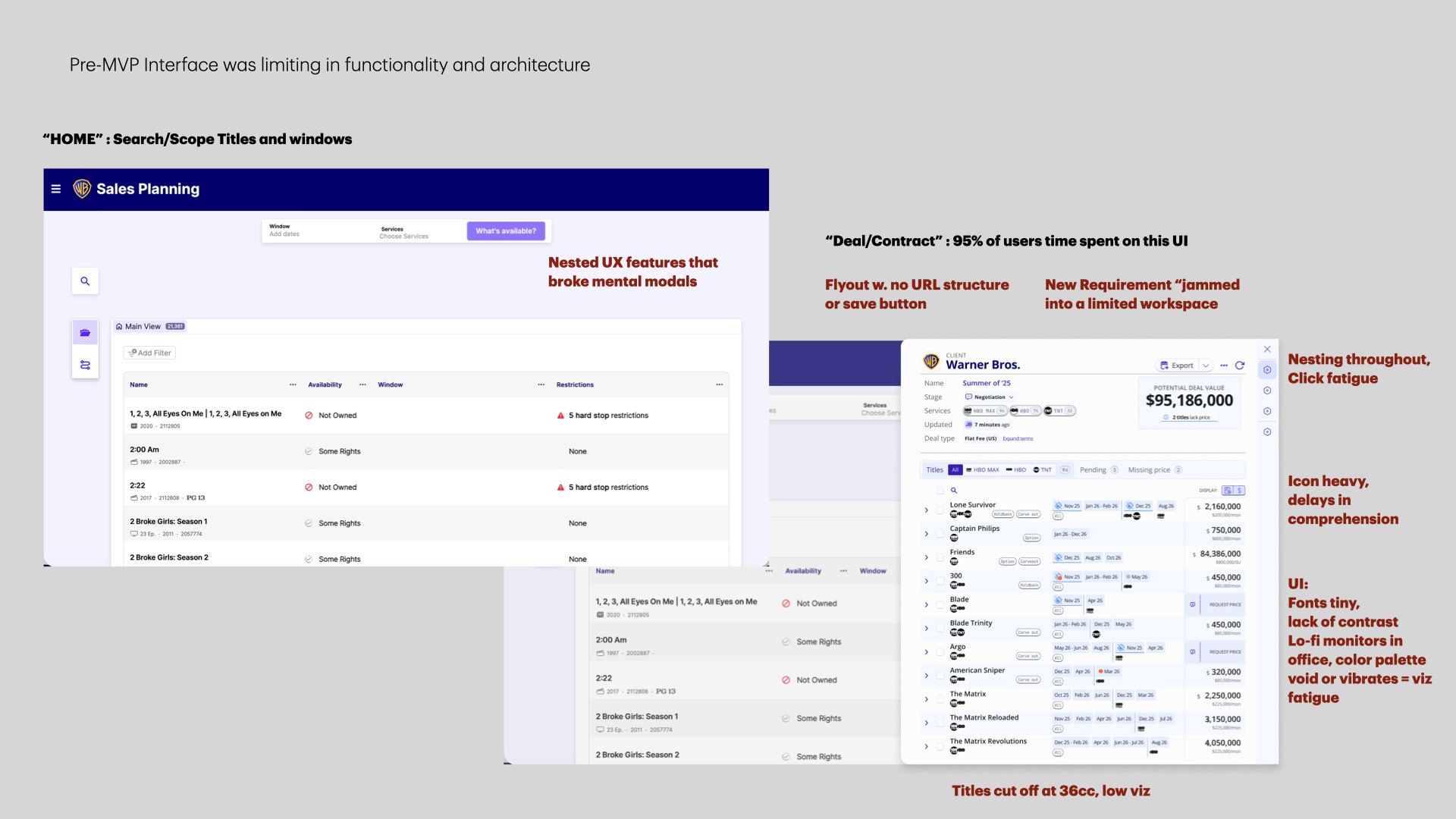Open the hamburger menu beside Sales Planning
The image size is (1456, 819).
[x=55, y=189]
